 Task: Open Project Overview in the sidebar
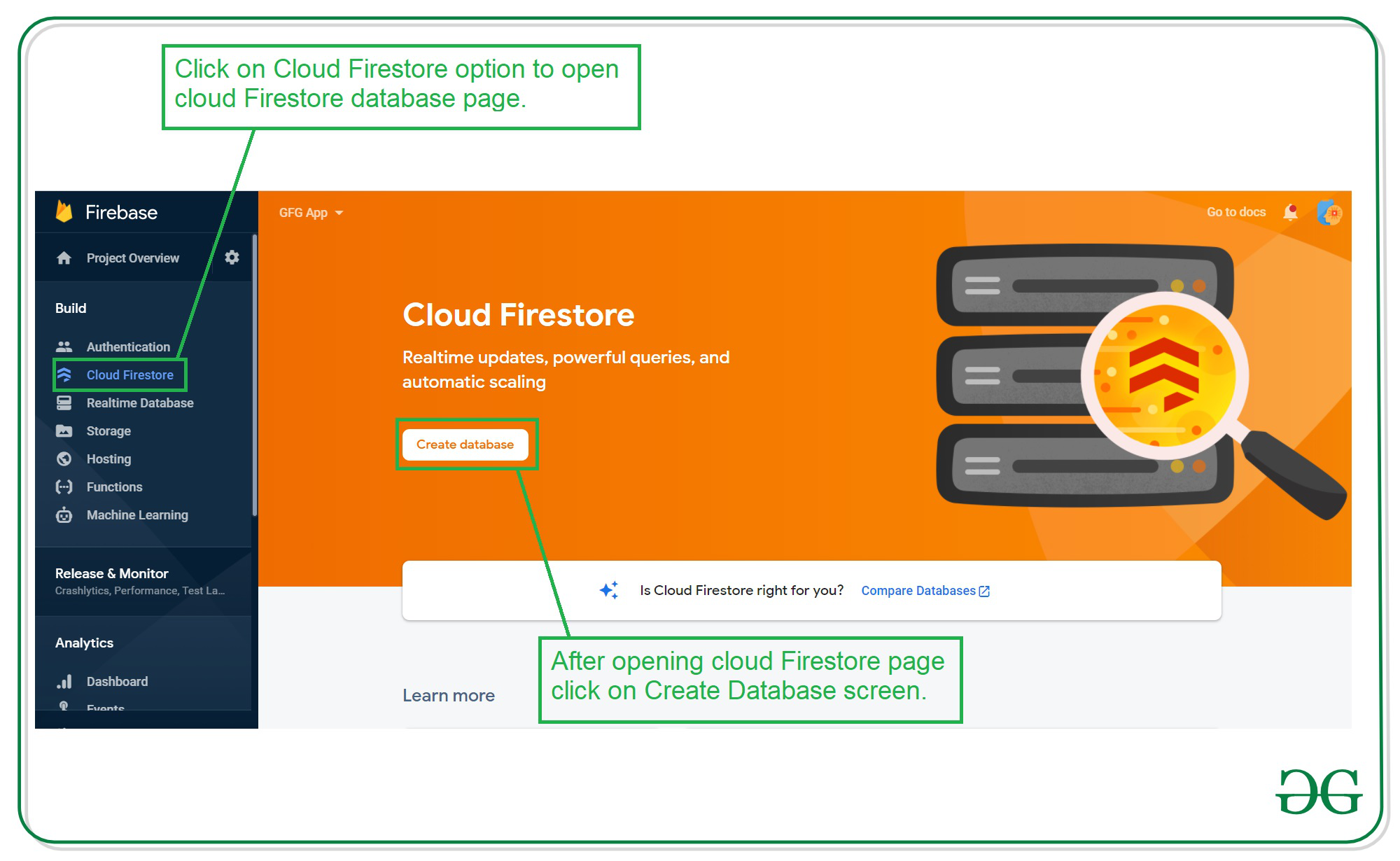pos(132,258)
